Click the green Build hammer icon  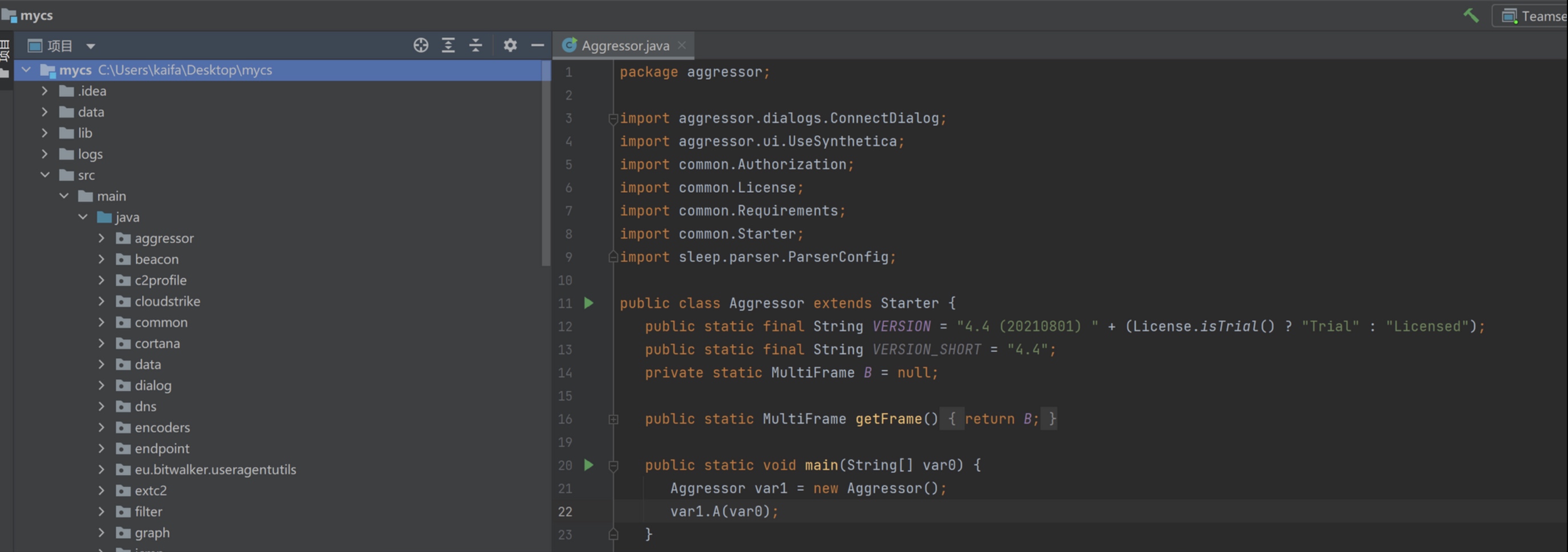point(1470,15)
